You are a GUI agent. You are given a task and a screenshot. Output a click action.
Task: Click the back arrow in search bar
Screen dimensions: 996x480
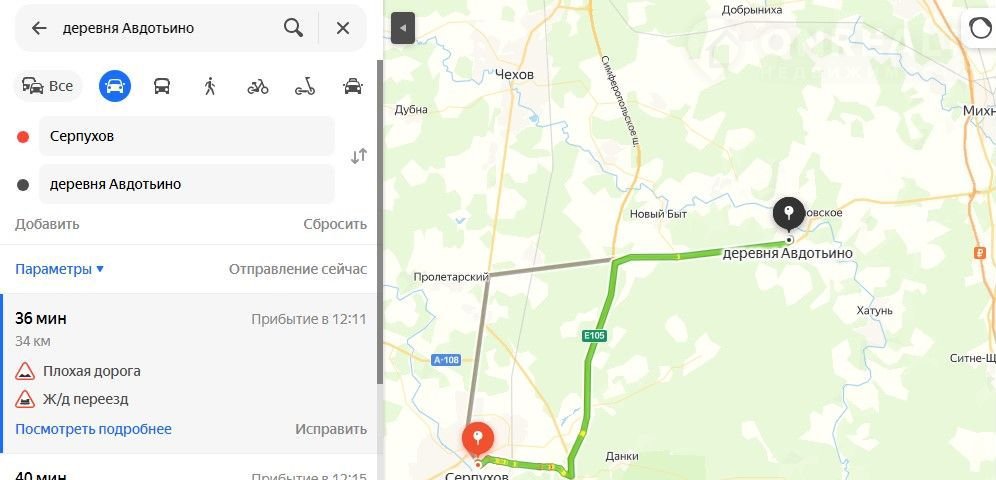point(39,28)
